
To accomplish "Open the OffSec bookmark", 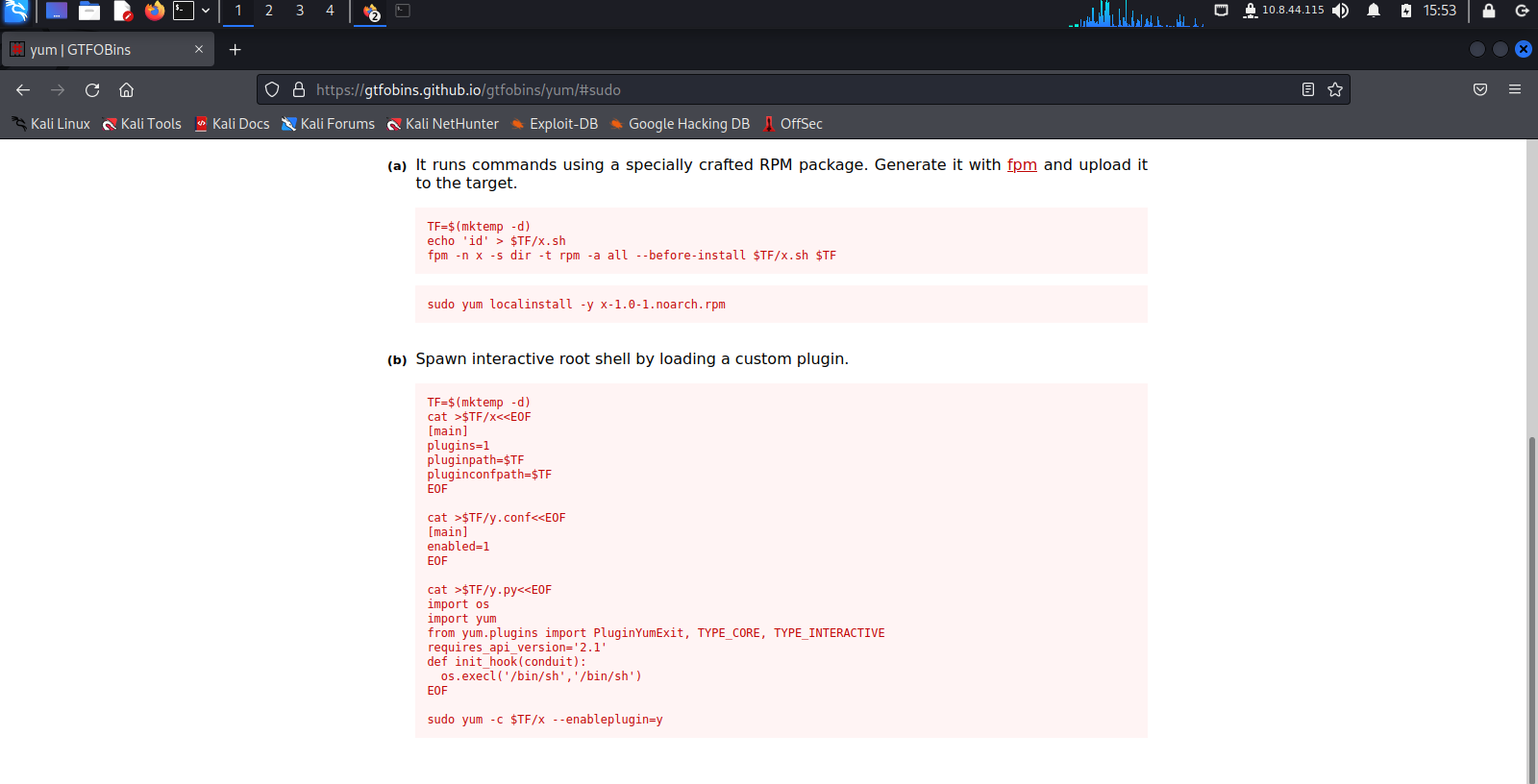I will pos(793,124).
